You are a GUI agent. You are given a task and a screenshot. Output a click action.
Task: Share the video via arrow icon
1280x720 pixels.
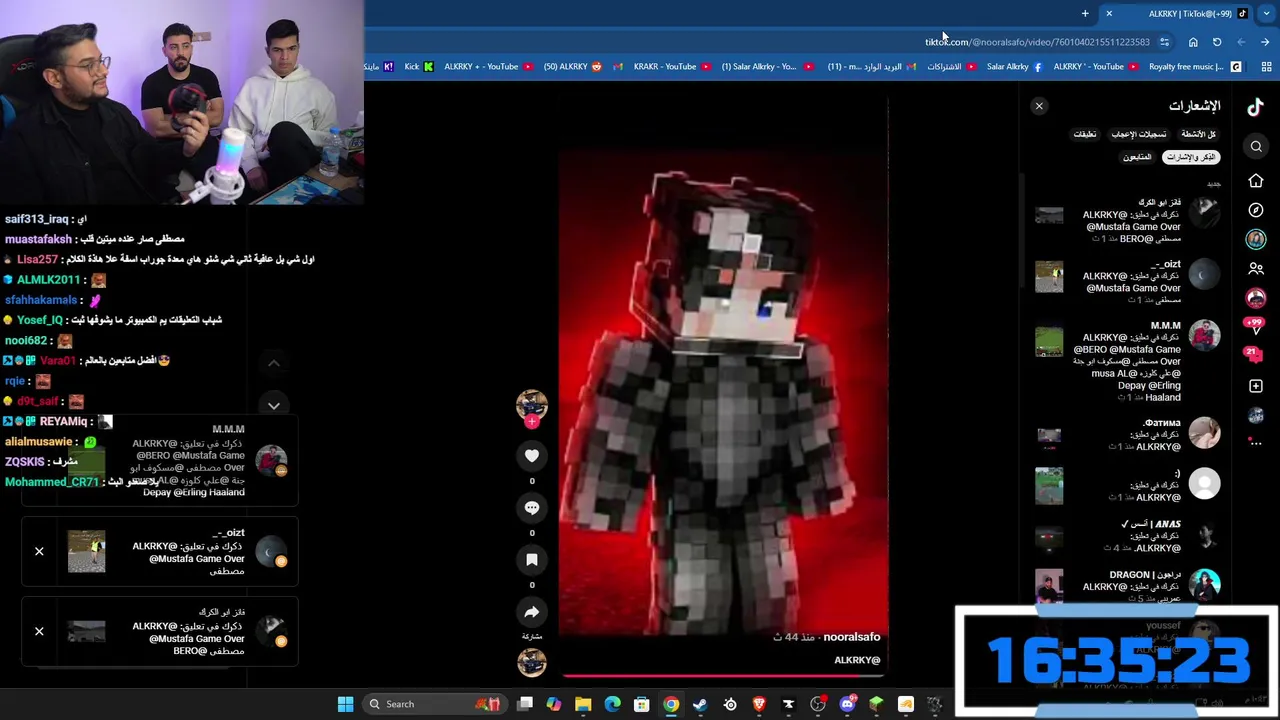coord(532,612)
